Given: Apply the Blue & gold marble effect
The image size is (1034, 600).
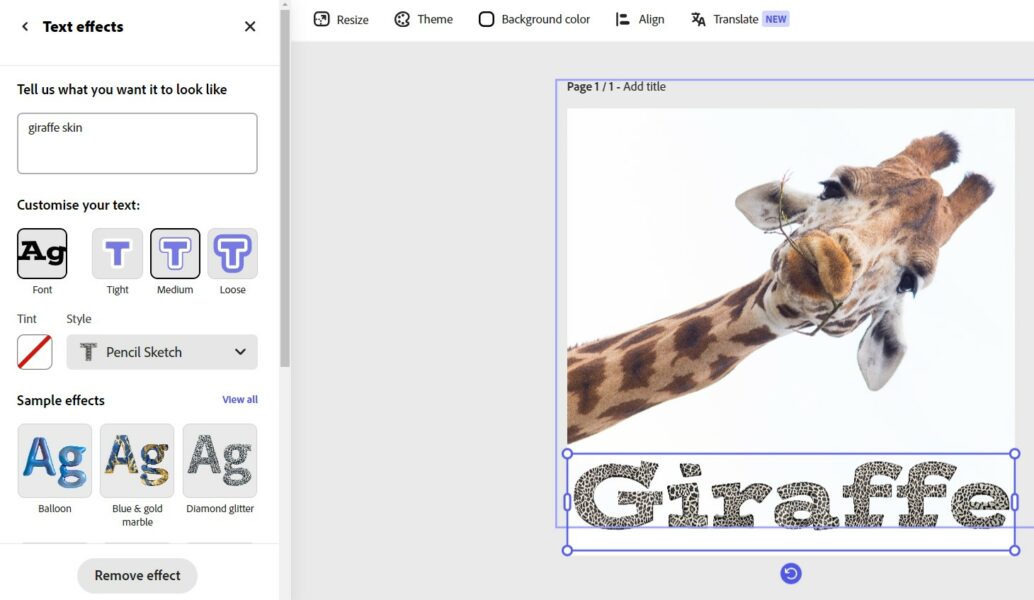Looking at the screenshot, I should 137,461.
